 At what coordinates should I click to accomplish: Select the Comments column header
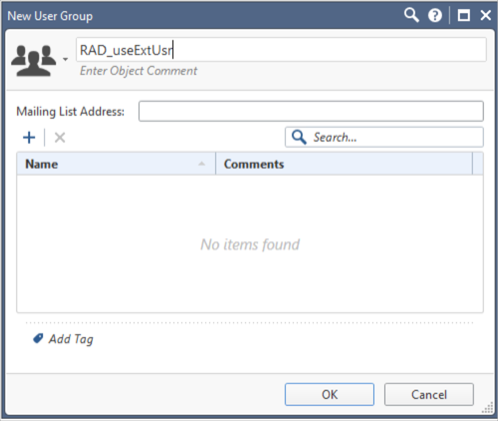pyautogui.click(x=344, y=164)
